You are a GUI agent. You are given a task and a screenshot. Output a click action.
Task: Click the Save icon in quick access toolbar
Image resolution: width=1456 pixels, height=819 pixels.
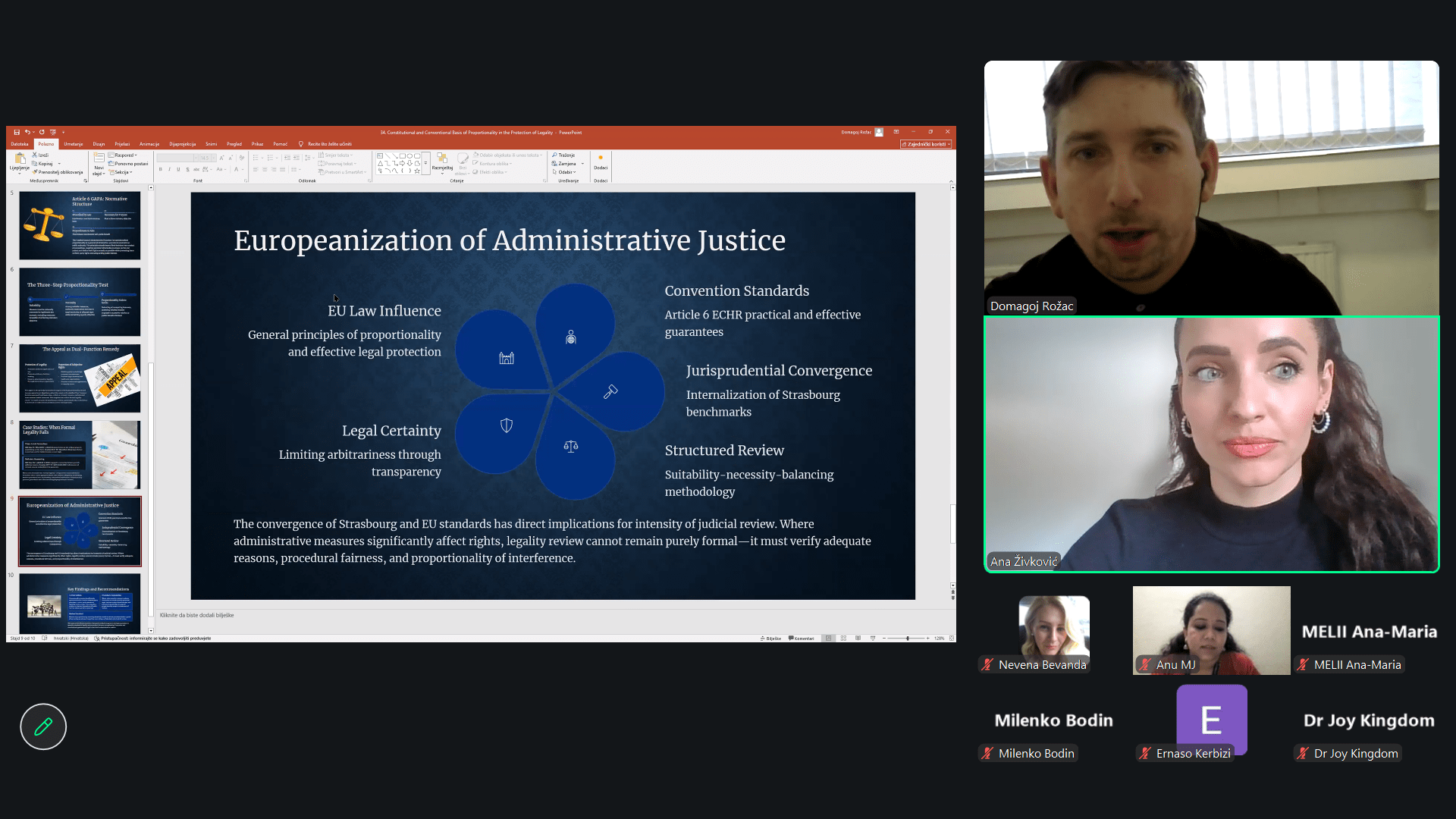pyautogui.click(x=17, y=132)
